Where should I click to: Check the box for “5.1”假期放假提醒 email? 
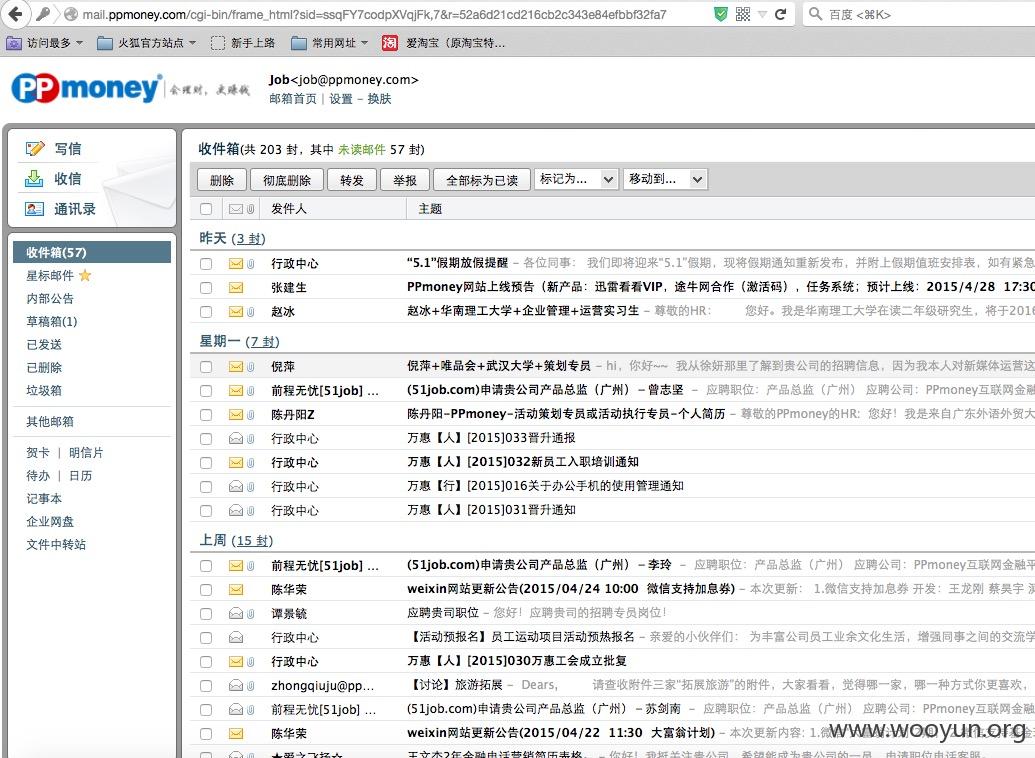pyautogui.click(x=206, y=263)
